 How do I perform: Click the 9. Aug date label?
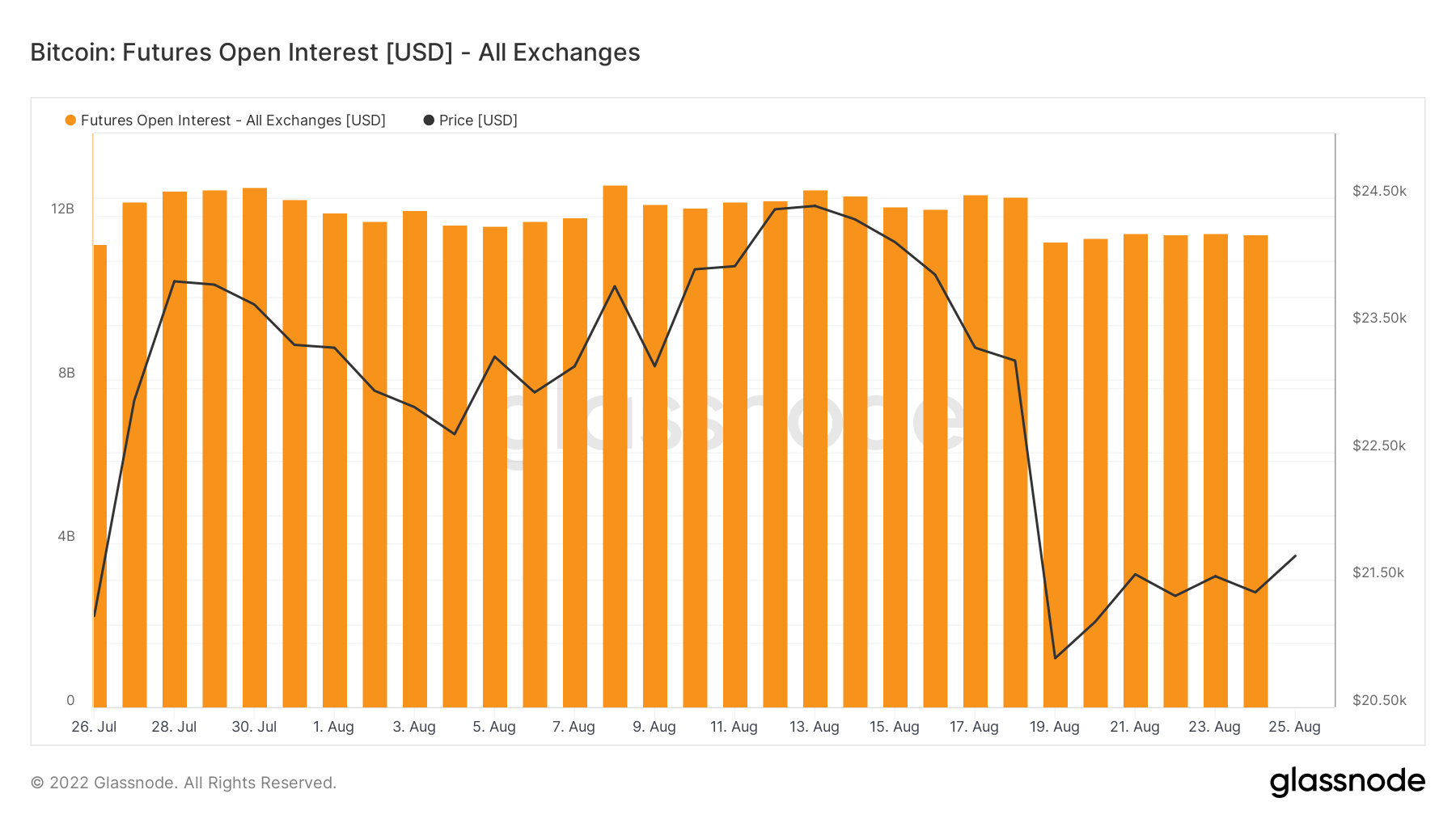click(654, 727)
